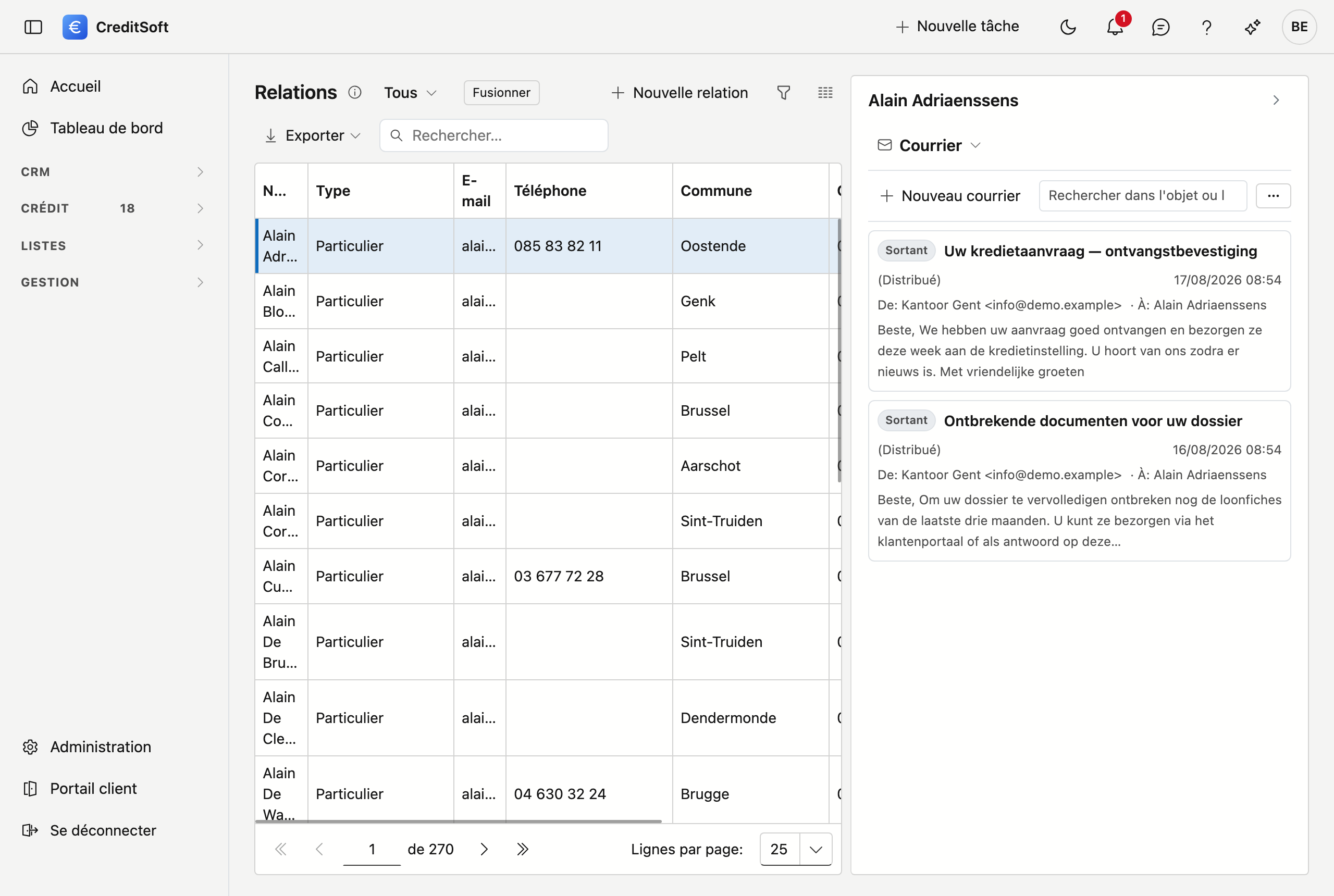Create a Nouvelle tâche
The height and width of the screenshot is (896, 1334).
(x=957, y=26)
